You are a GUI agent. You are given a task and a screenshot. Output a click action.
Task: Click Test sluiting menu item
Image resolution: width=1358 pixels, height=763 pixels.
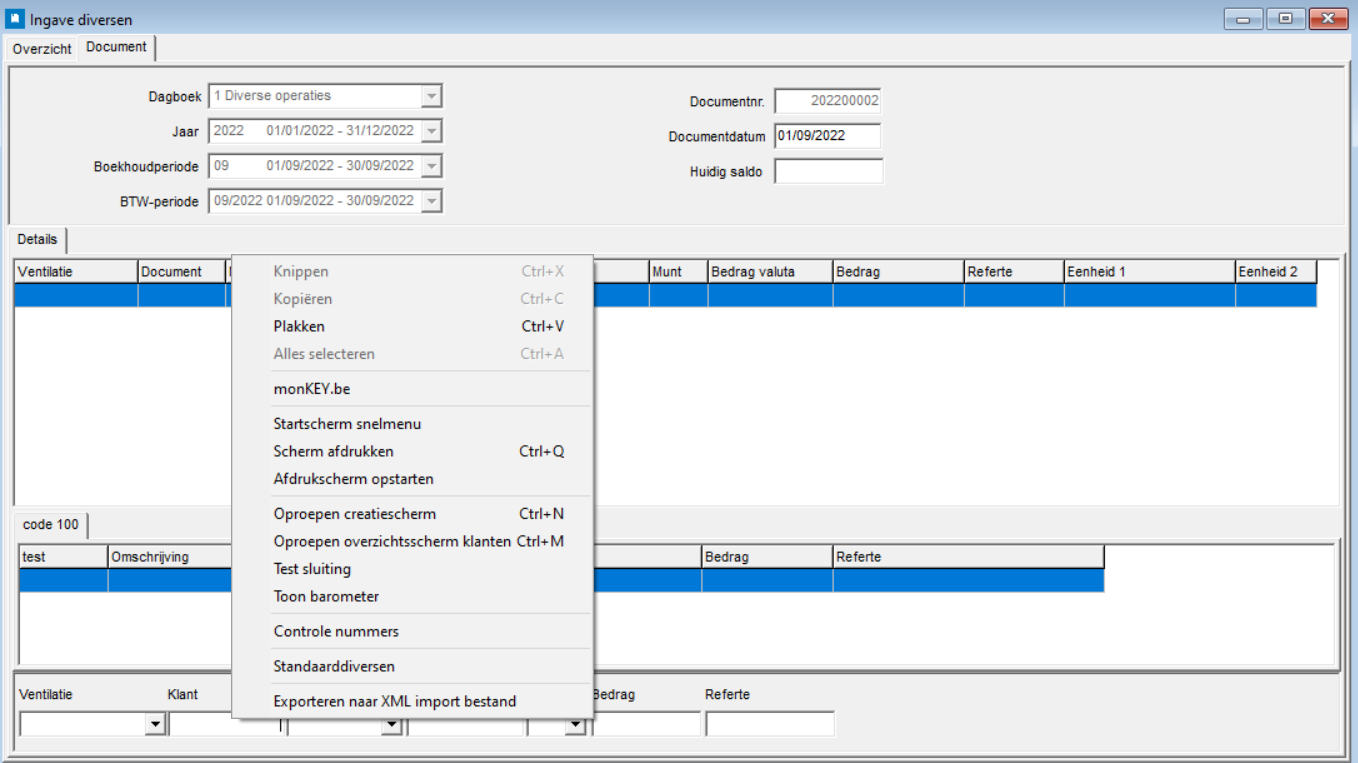412,569
